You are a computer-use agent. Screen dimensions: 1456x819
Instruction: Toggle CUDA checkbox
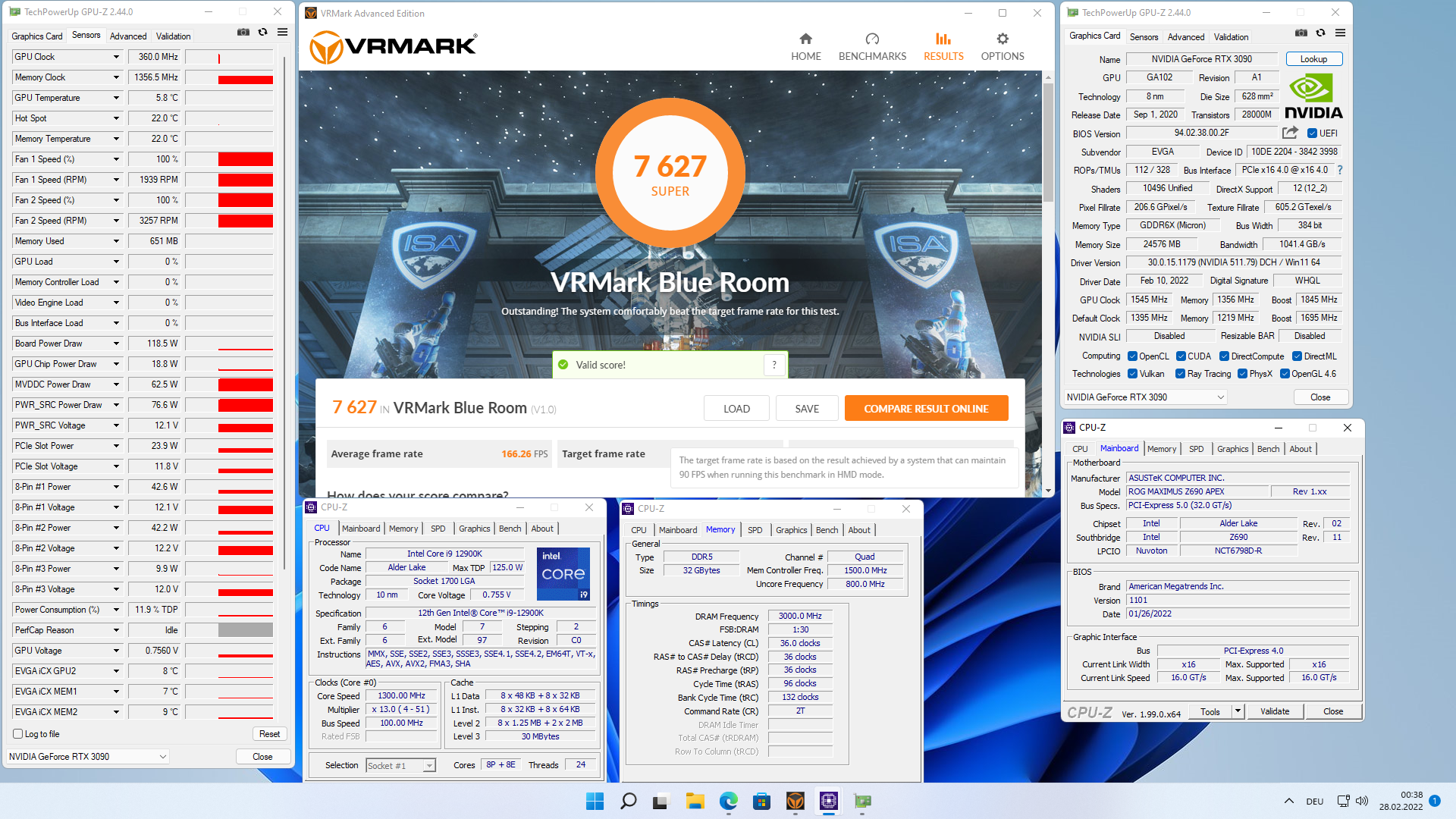tap(1181, 356)
